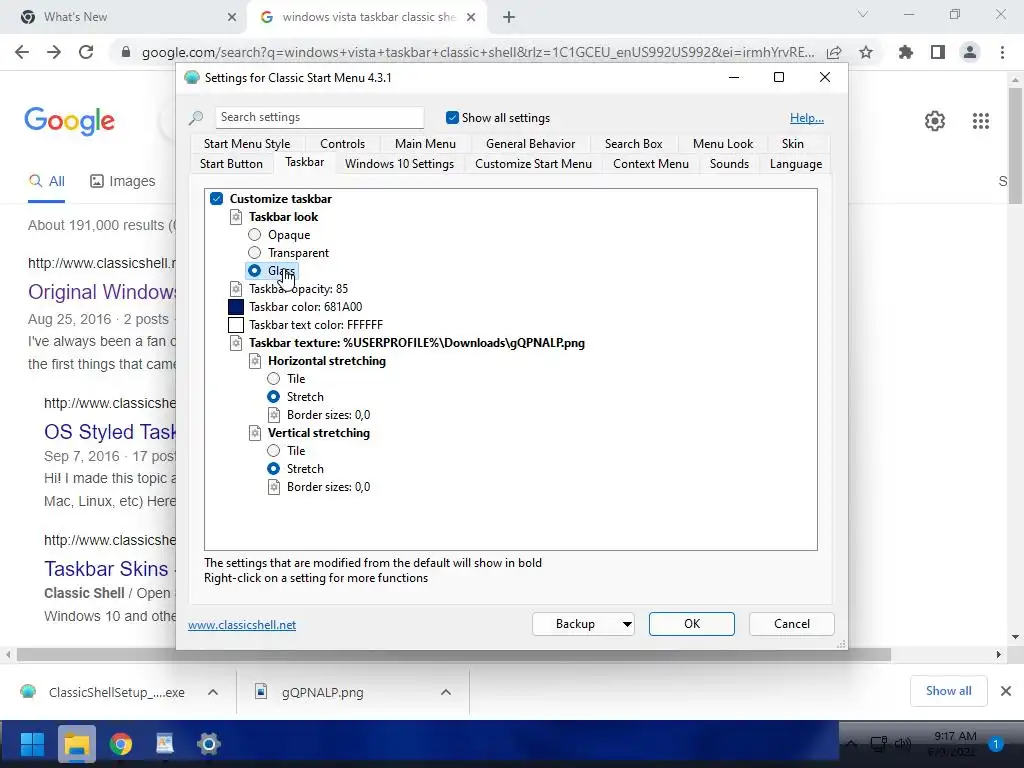Image resolution: width=1024 pixels, height=768 pixels.
Task: Go forward in Chrome browser
Action: tap(54, 52)
